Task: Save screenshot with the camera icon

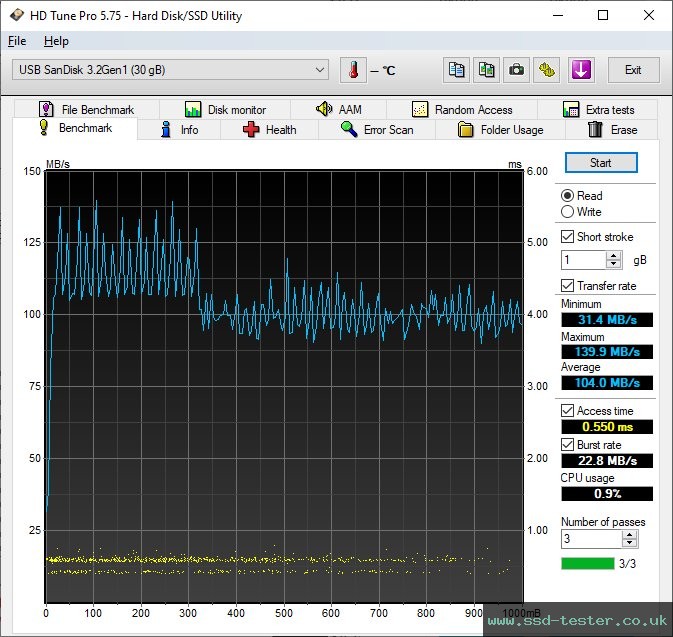Action: 516,70
